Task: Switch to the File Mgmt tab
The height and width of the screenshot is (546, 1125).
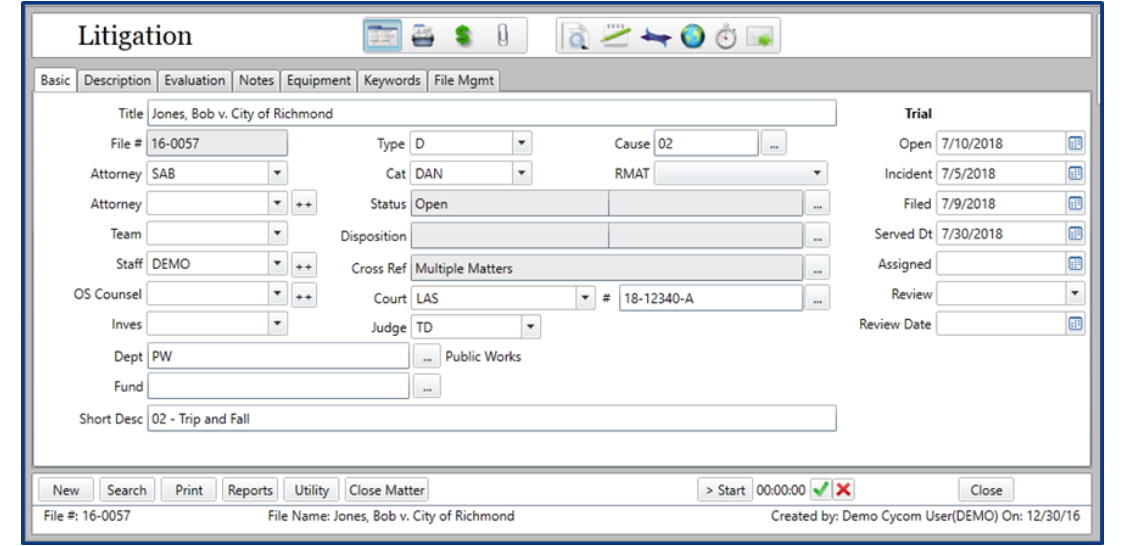Action: click(463, 80)
